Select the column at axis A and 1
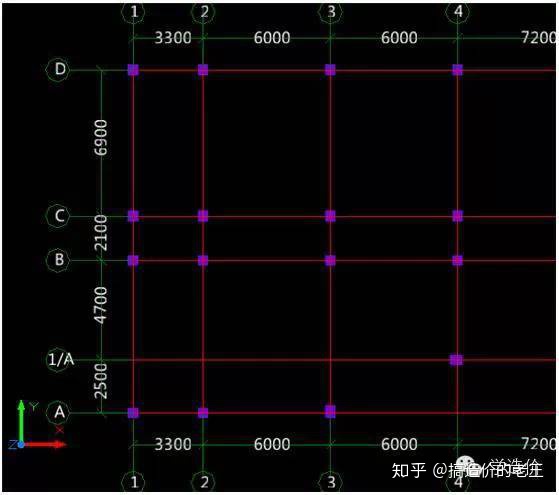Viewport: 559px width, 495px height. [133, 413]
